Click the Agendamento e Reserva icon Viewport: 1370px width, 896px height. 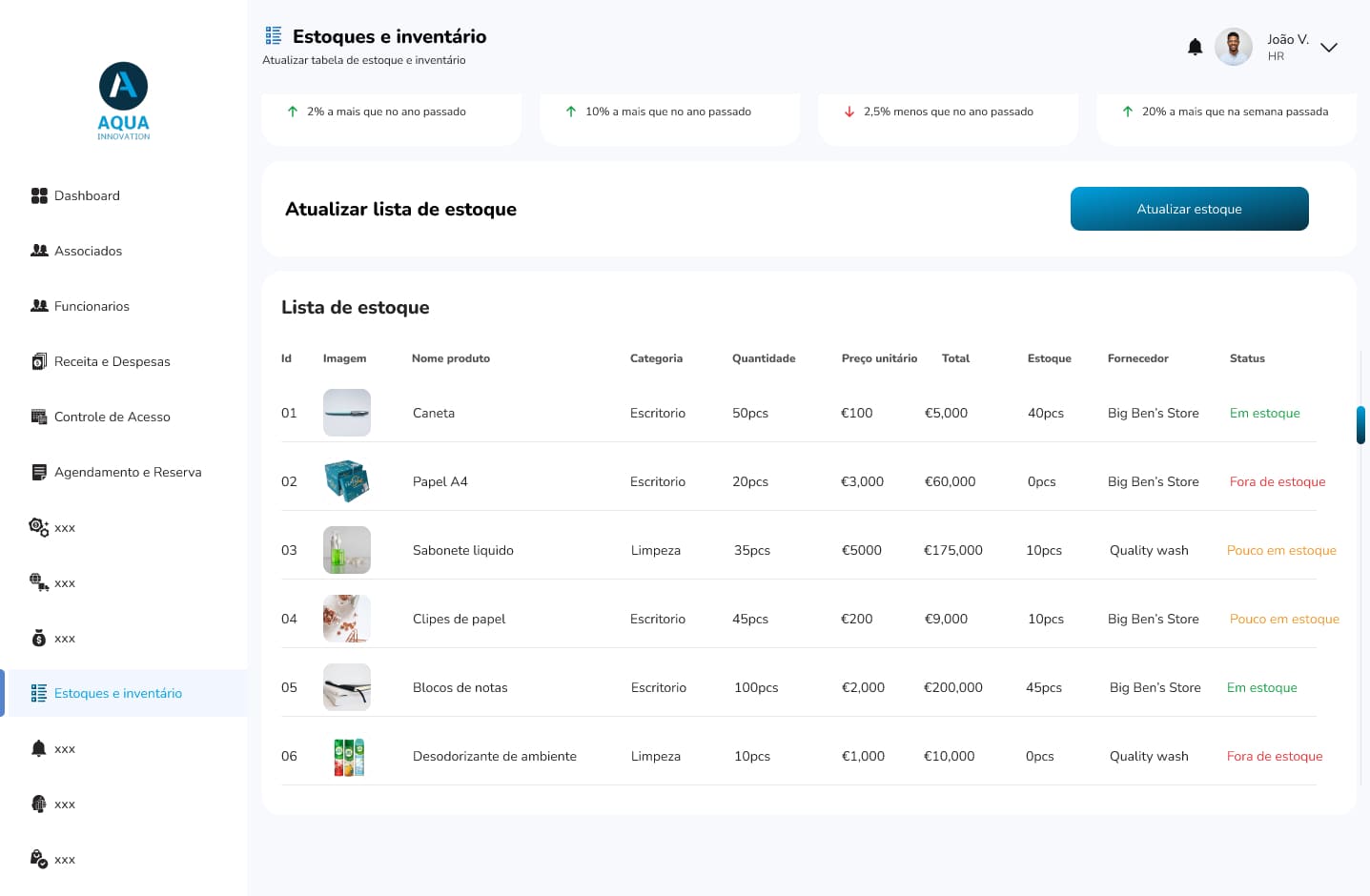[x=39, y=472]
